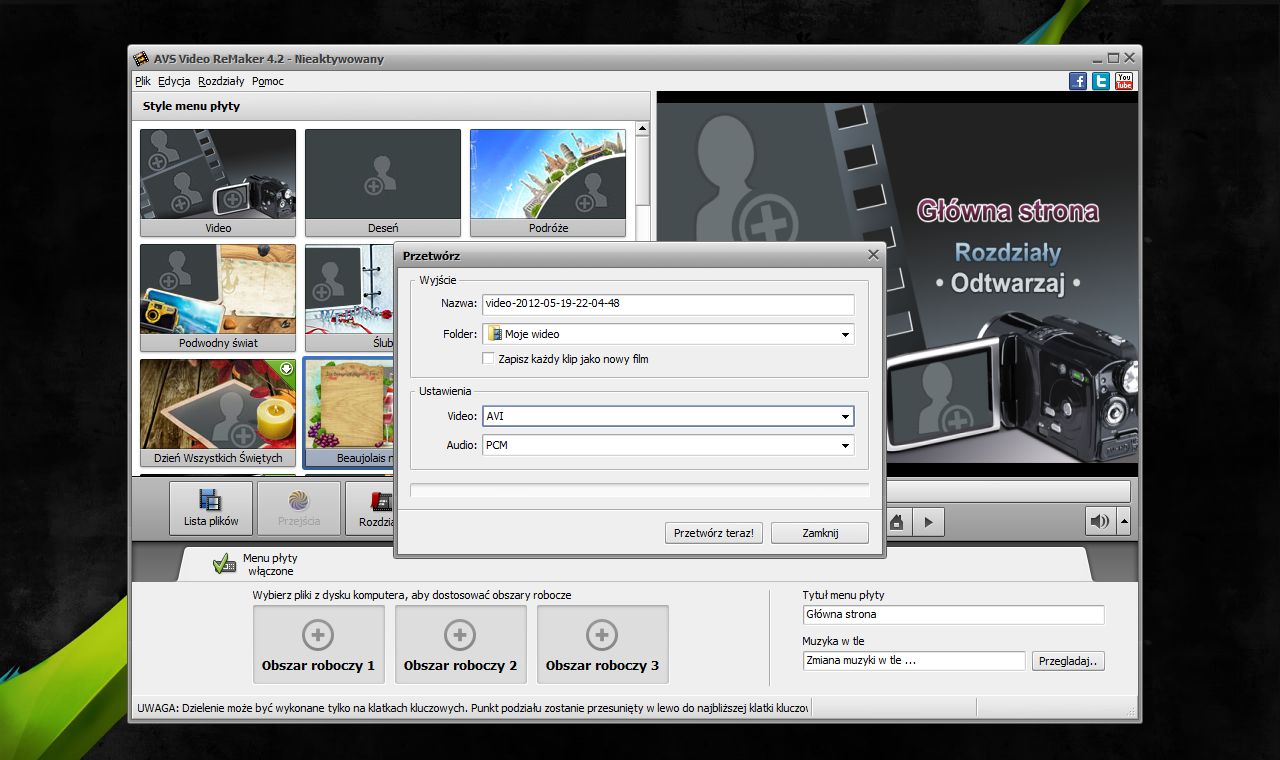
Task: Click the Przeglądaj.. button
Action: [x=1068, y=661]
